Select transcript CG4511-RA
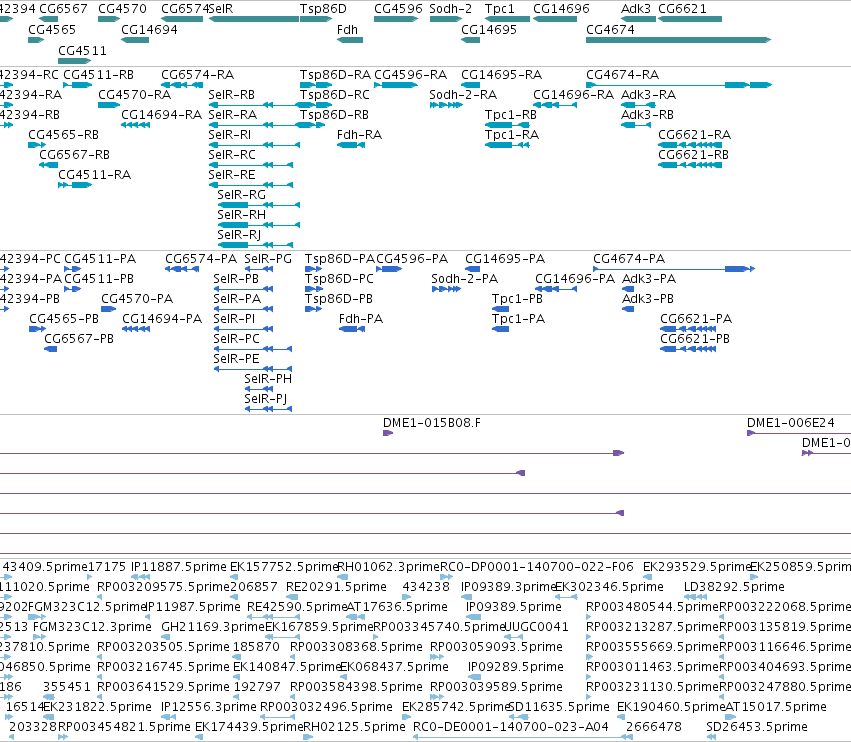Viewport: 851px width, 742px height. (x=75, y=185)
